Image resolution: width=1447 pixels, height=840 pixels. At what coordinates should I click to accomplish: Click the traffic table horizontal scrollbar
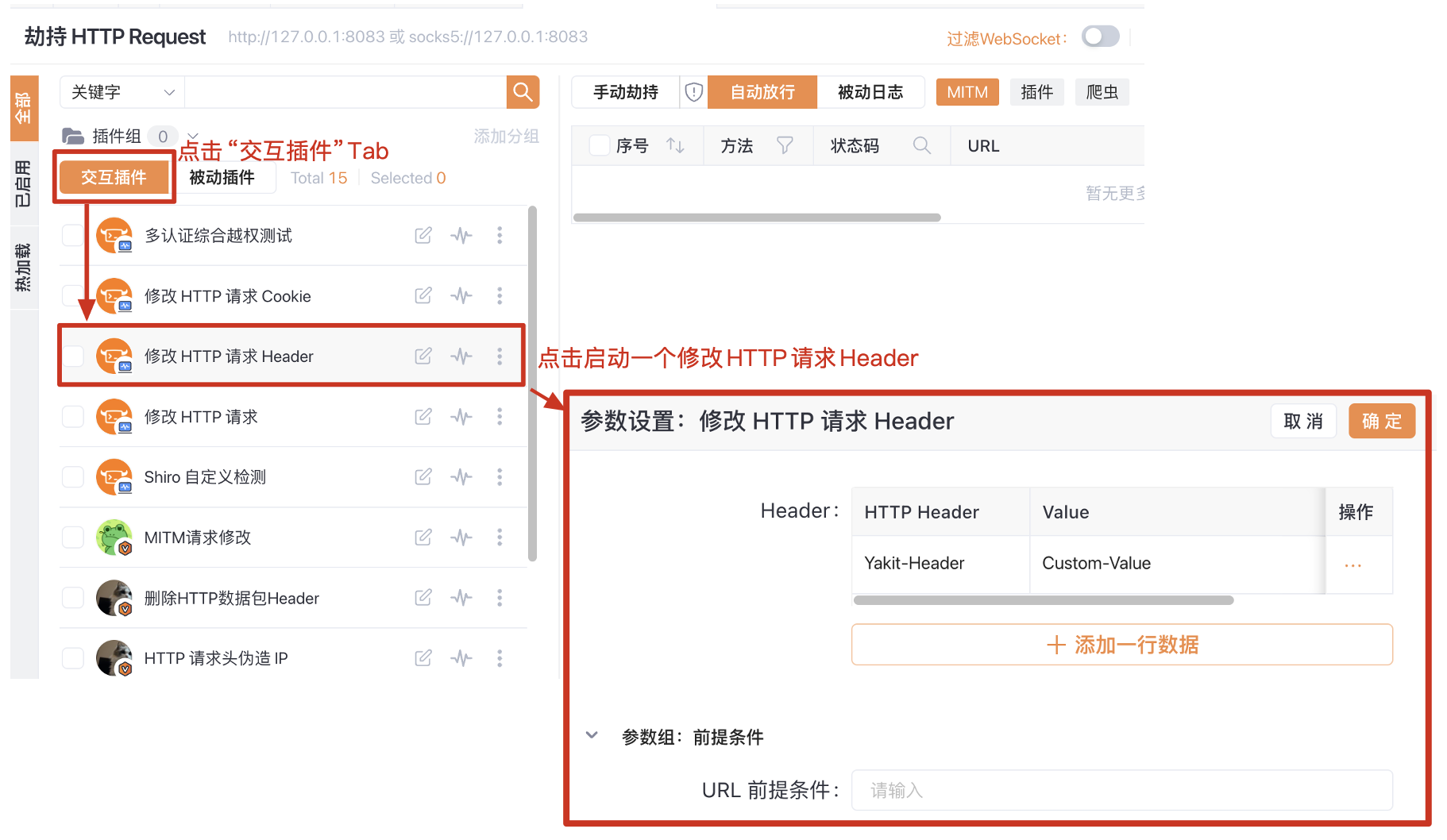pos(757,217)
